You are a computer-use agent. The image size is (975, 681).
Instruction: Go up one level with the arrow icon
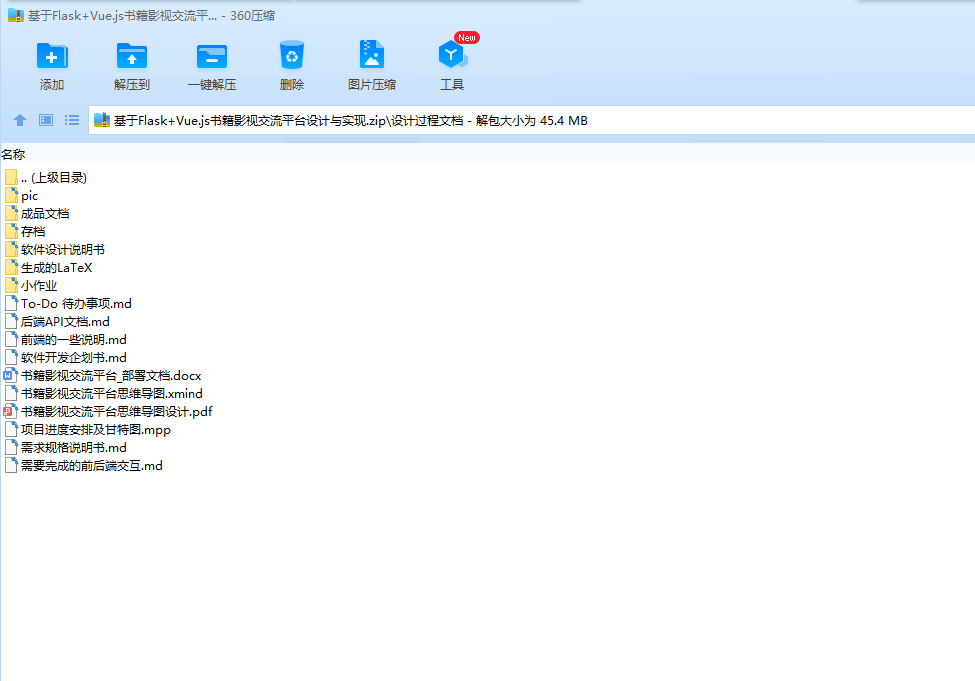point(20,120)
